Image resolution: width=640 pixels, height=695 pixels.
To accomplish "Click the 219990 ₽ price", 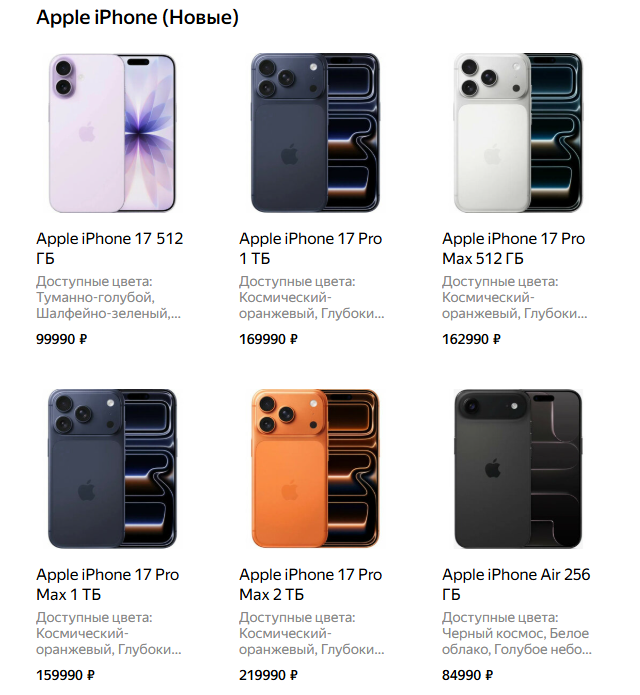I will 268,675.
